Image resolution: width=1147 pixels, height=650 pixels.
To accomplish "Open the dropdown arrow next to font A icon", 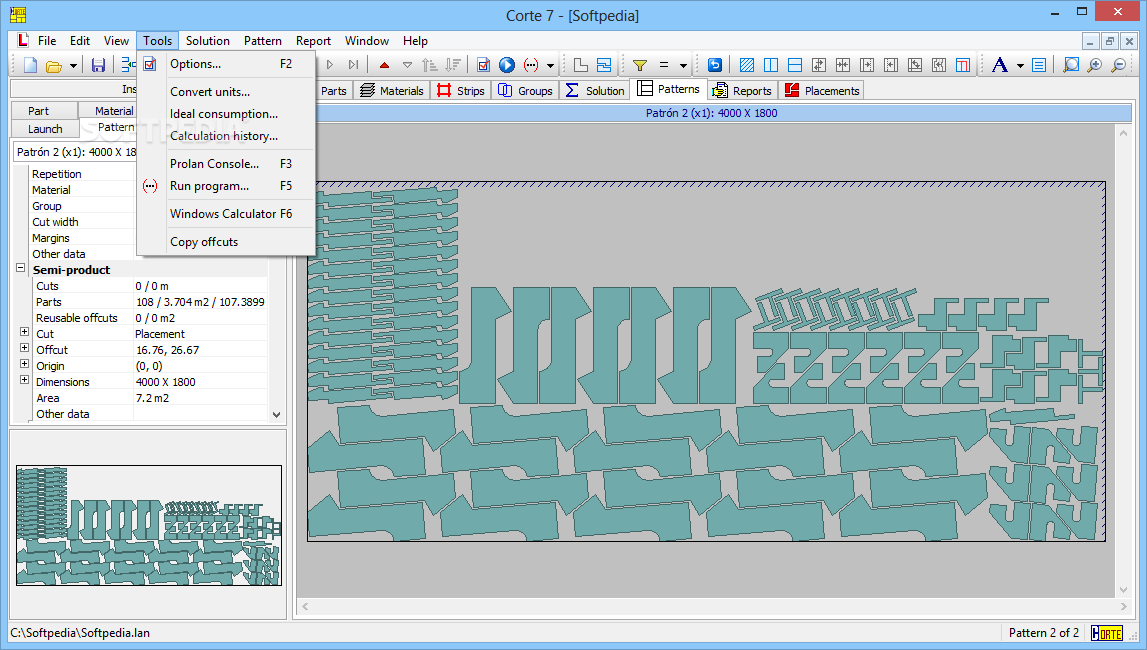I will [x=1020, y=66].
